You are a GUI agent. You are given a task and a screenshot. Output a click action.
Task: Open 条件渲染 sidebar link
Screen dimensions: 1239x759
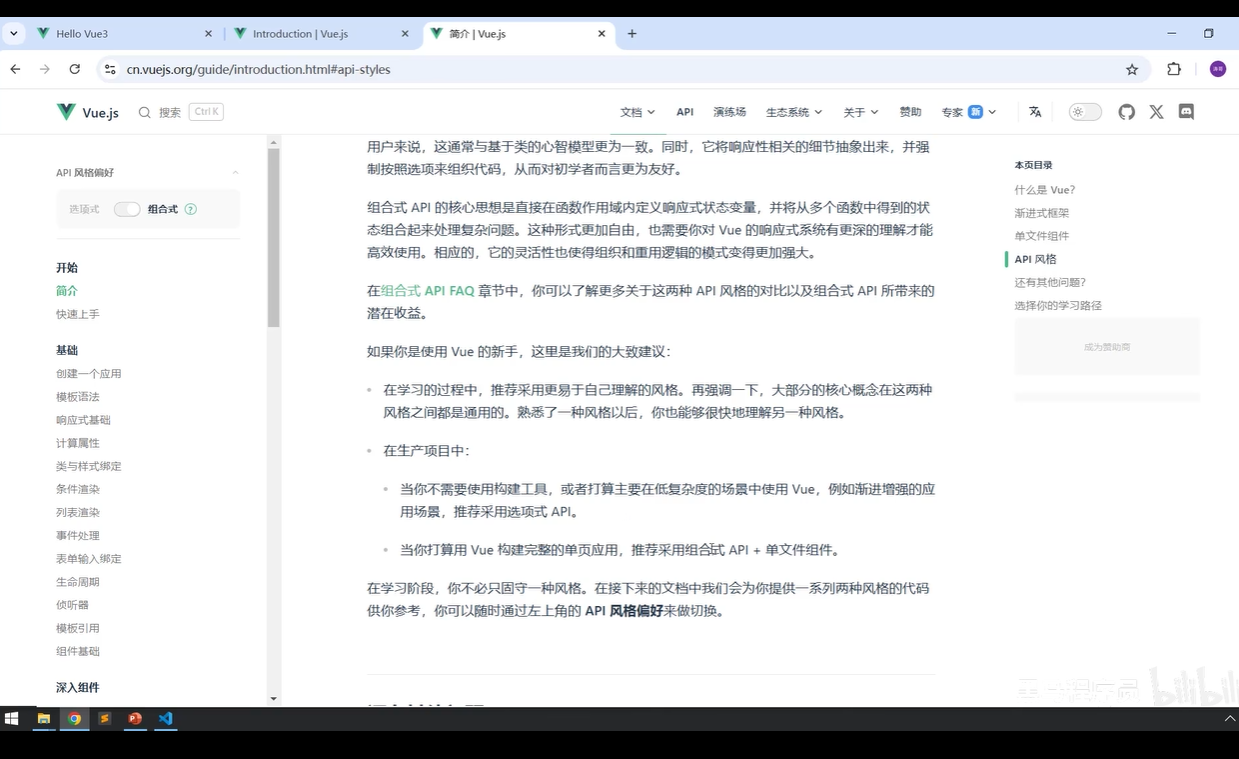point(78,489)
